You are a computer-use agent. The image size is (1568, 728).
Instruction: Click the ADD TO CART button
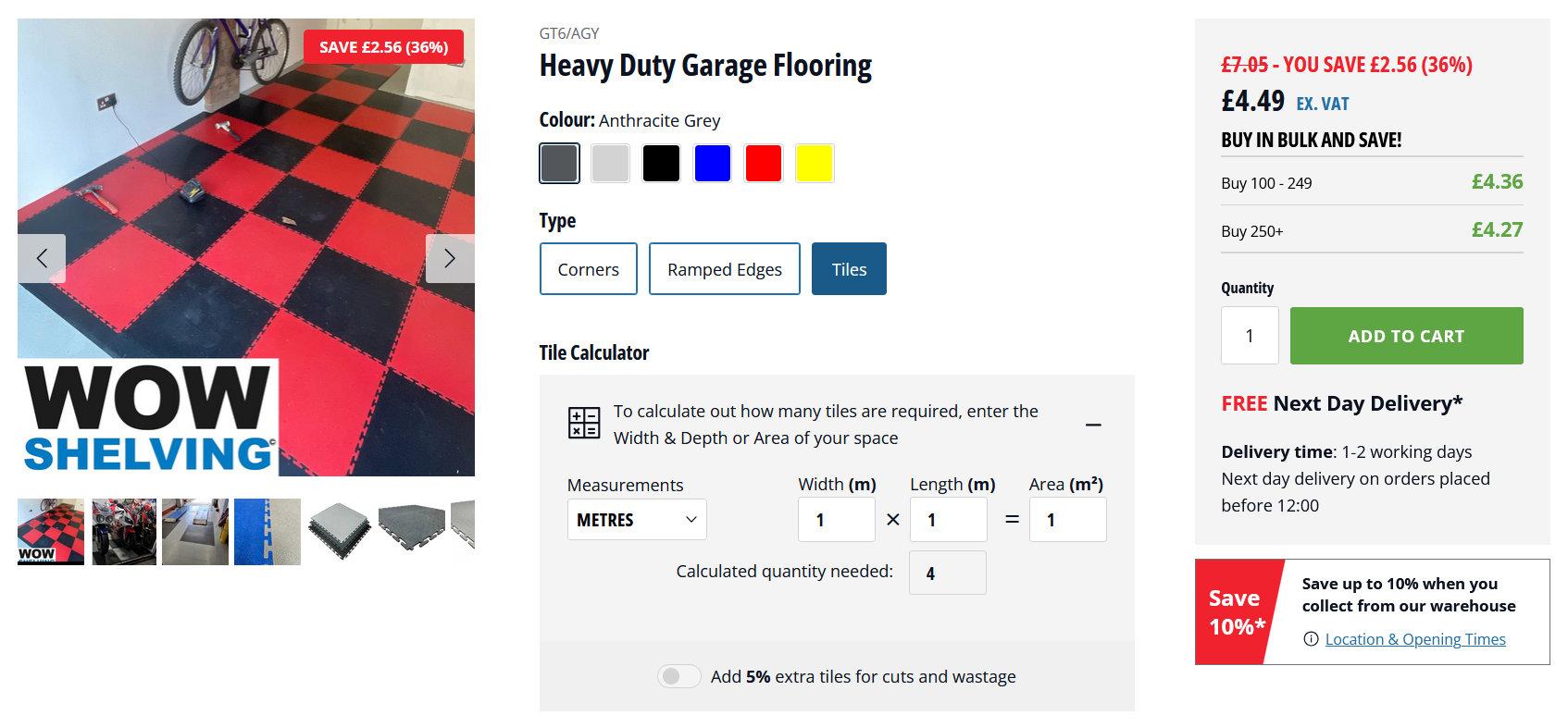pyautogui.click(x=1406, y=336)
